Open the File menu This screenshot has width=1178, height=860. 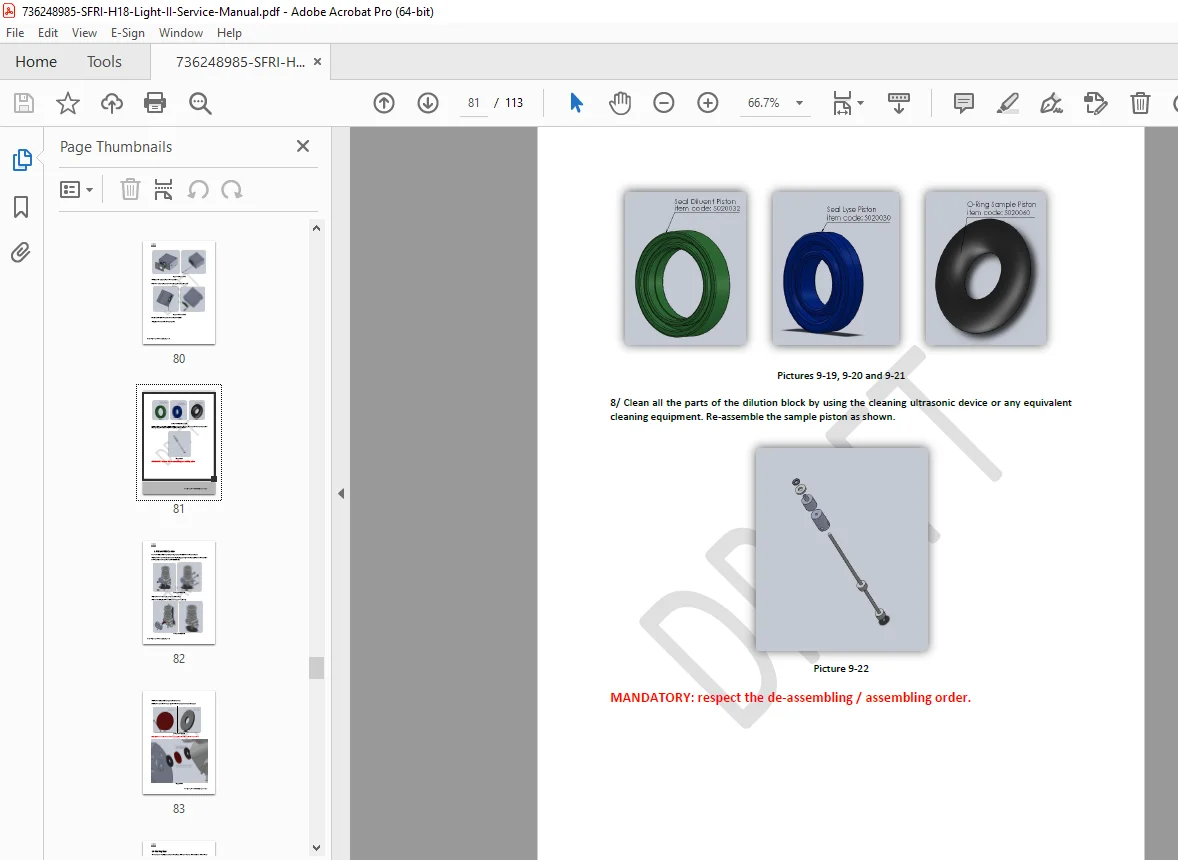point(15,33)
